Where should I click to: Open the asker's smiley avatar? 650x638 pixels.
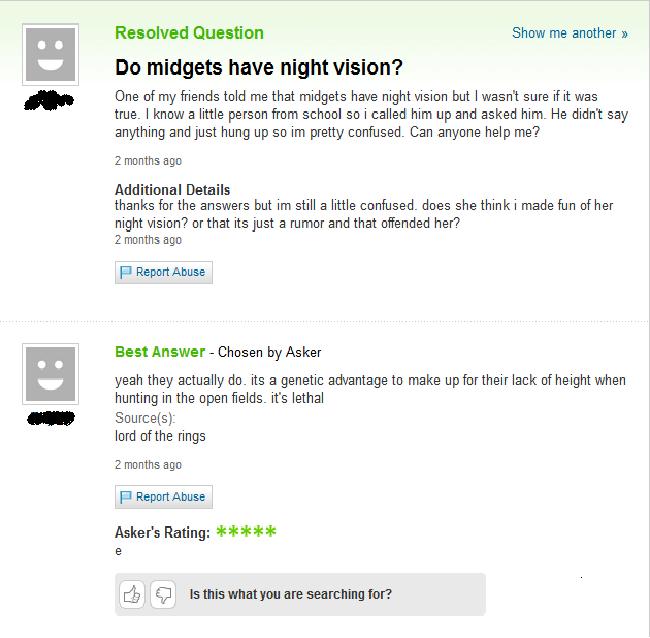click(x=51, y=55)
